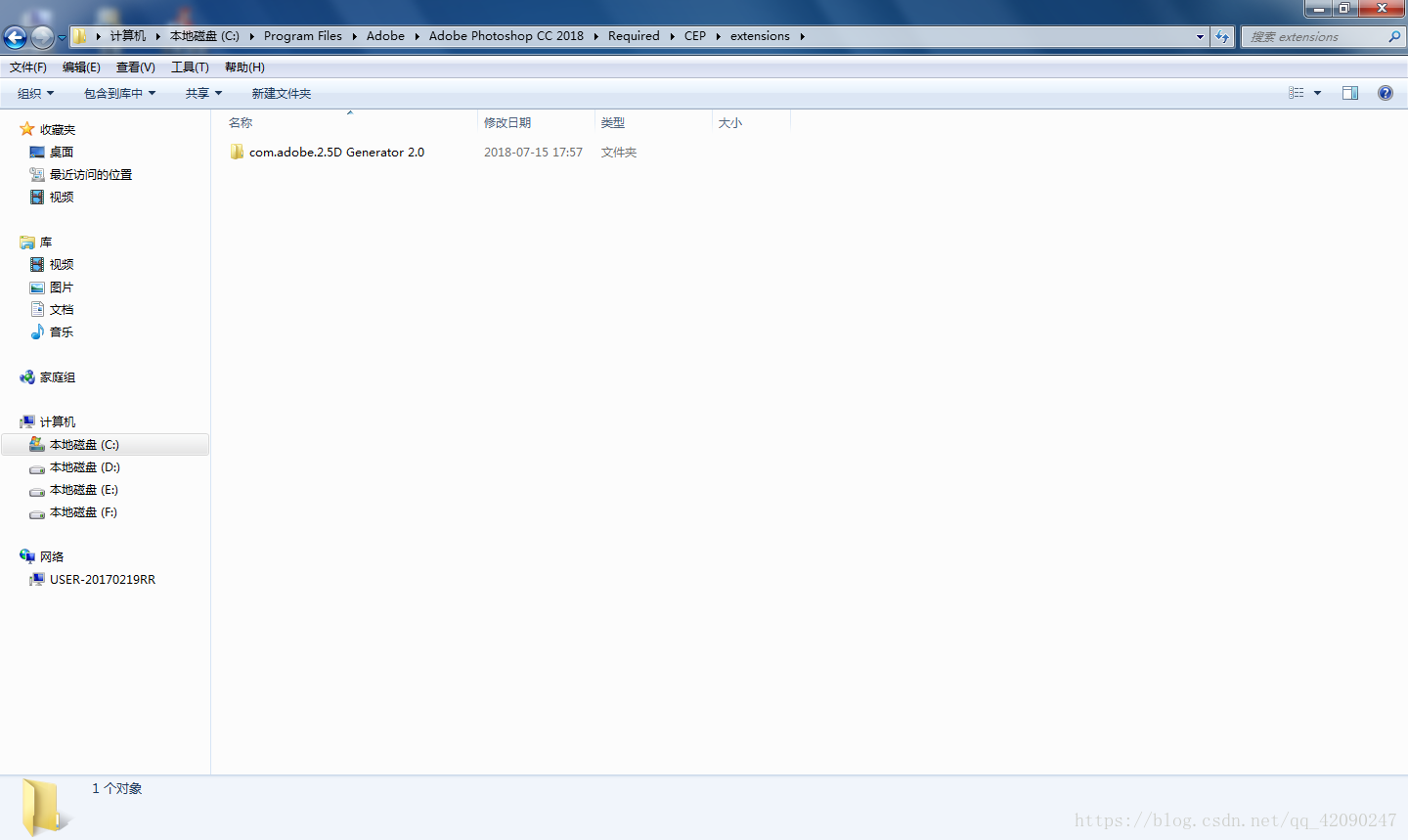Select 视频 under libraries
Screen dimensions: 1408x840
pos(62,264)
